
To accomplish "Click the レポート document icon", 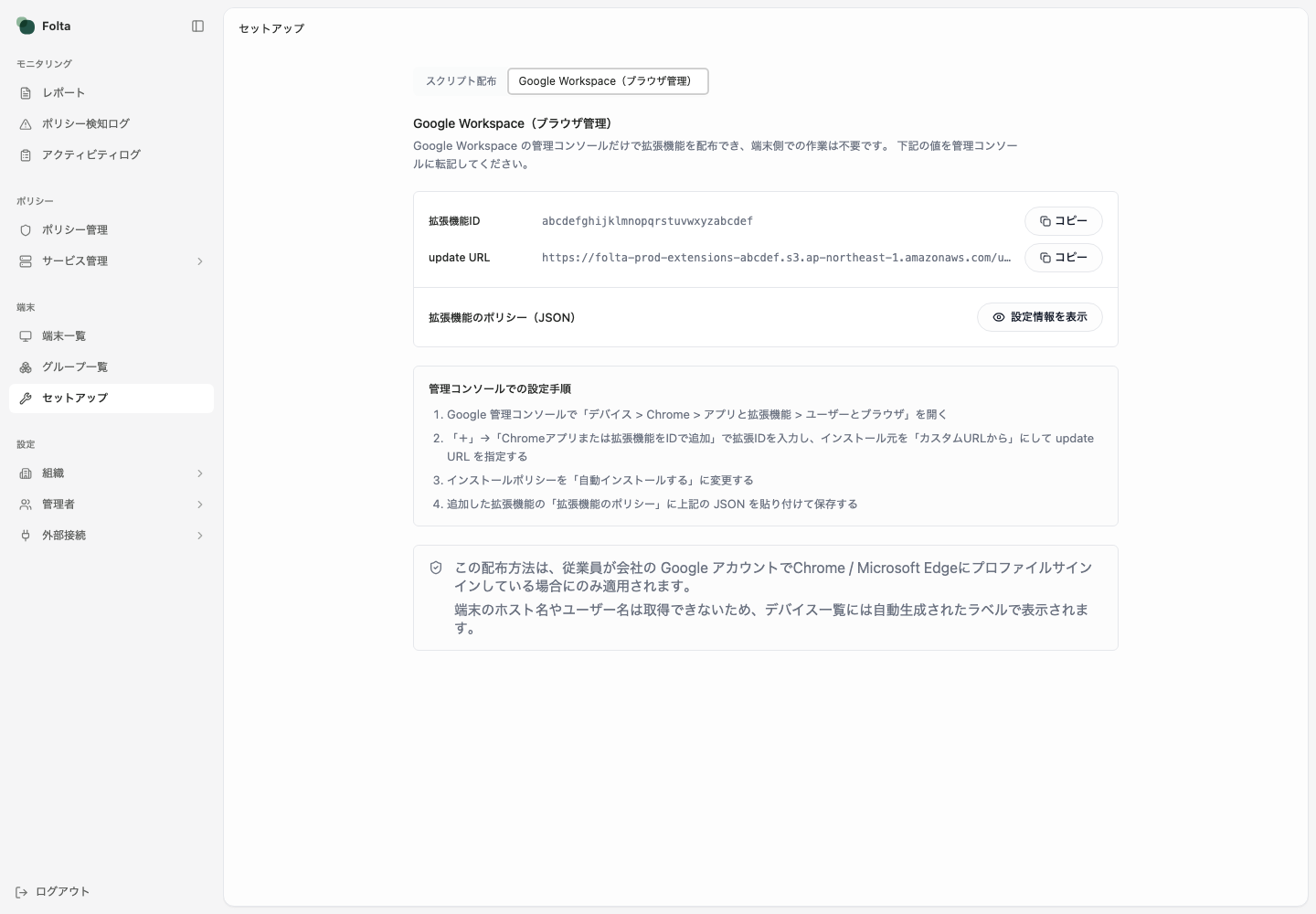I will [x=26, y=93].
